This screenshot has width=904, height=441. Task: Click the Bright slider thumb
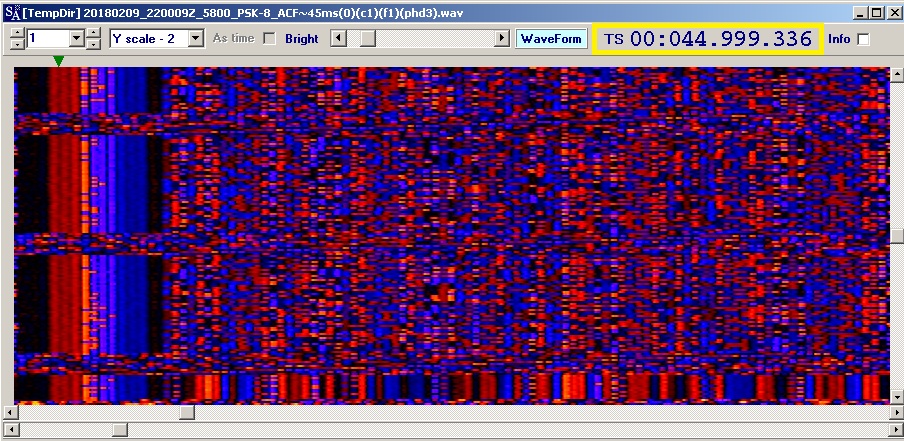(x=368, y=39)
